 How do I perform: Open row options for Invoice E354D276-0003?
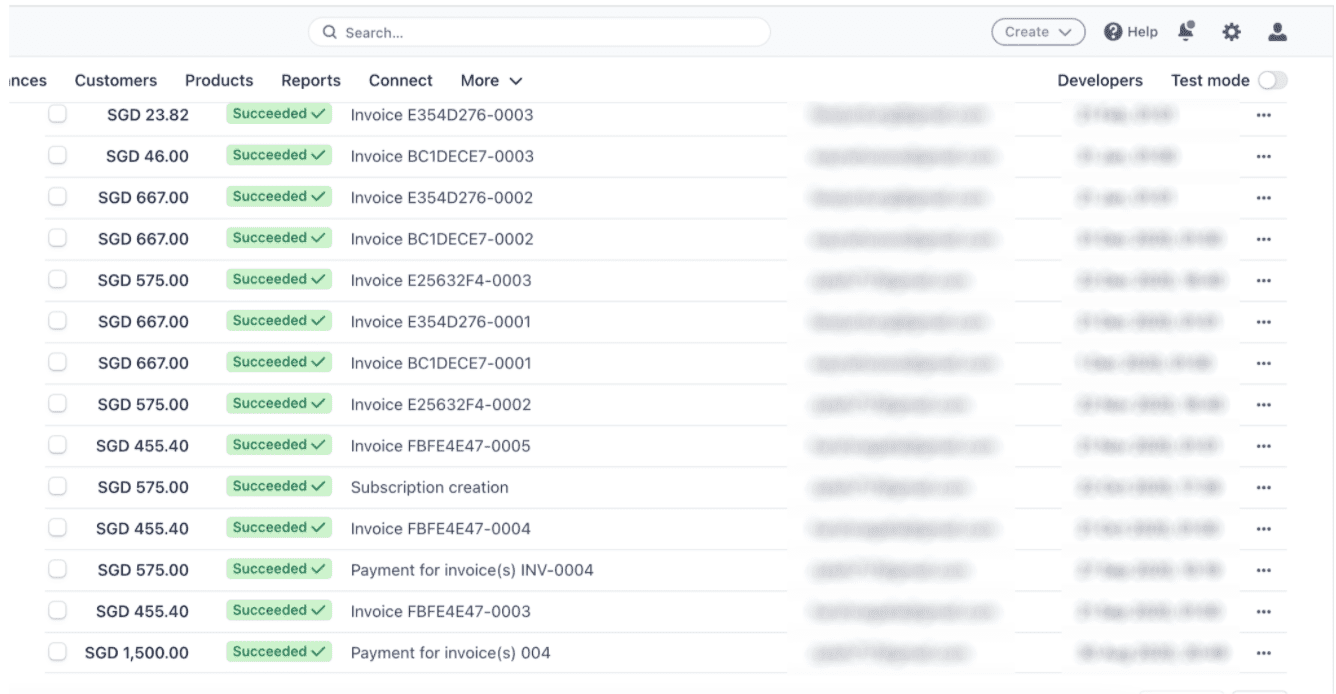(x=1263, y=115)
